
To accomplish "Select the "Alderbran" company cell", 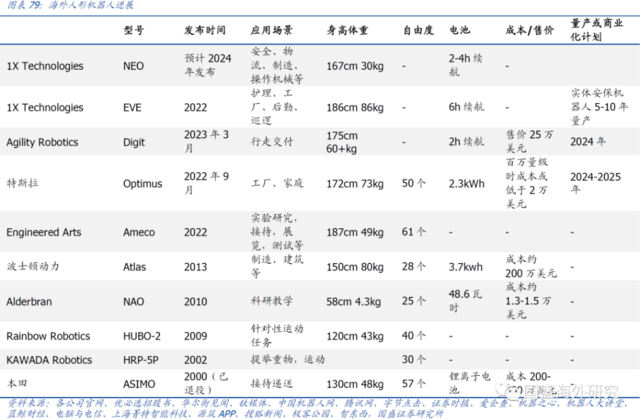I will click(x=29, y=302).
